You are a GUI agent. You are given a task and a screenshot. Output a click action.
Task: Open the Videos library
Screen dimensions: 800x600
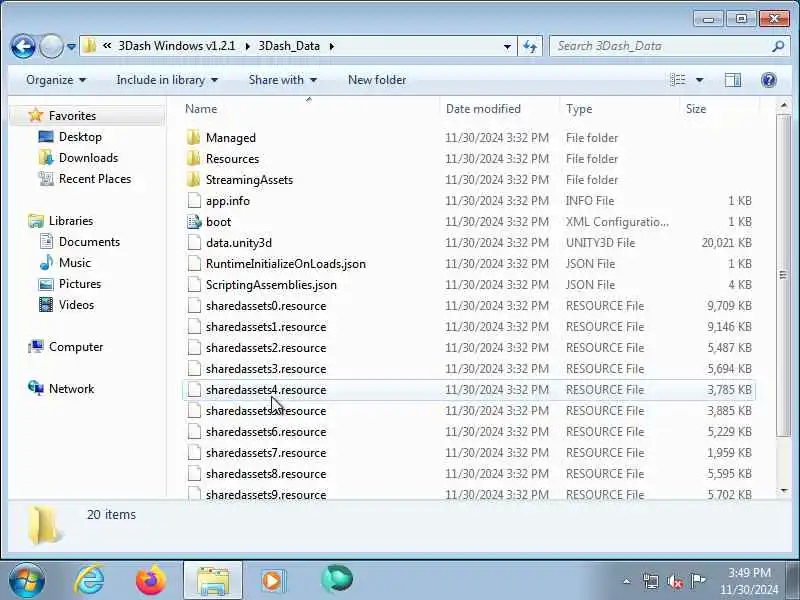pyautogui.click(x=77, y=305)
